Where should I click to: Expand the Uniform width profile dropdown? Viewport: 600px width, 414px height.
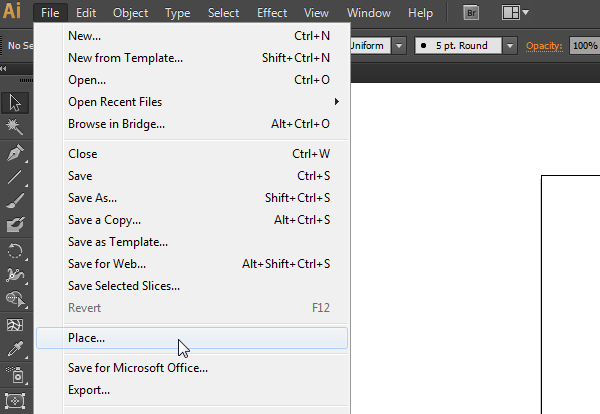coord(399,46)
